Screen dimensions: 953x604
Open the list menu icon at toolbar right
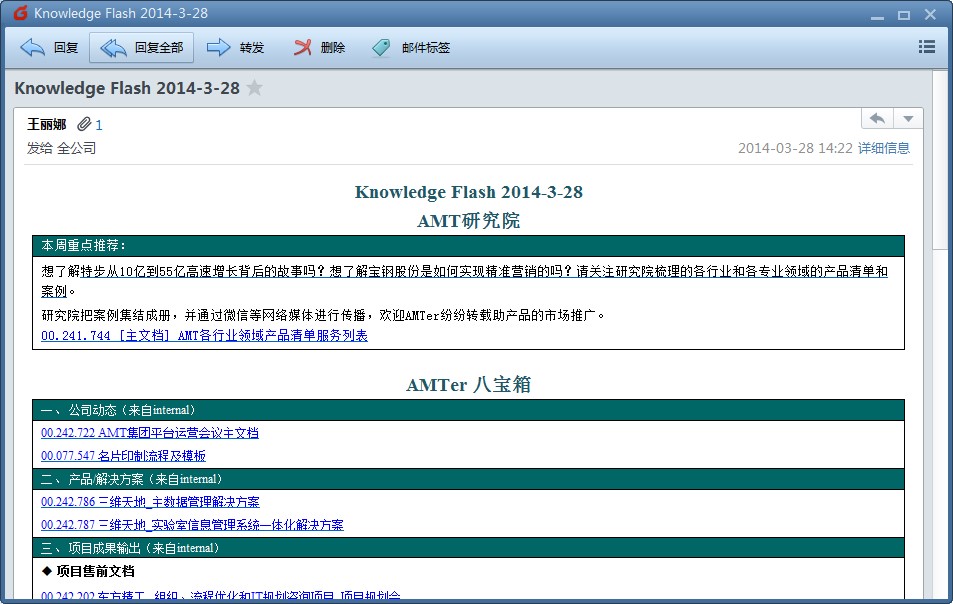[927, 47]
